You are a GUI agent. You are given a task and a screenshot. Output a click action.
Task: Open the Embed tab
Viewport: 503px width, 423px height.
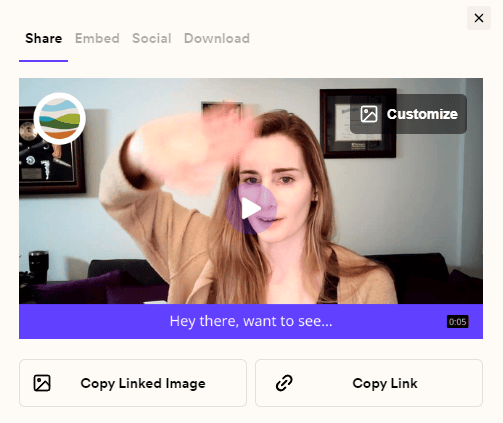point(97,38)
